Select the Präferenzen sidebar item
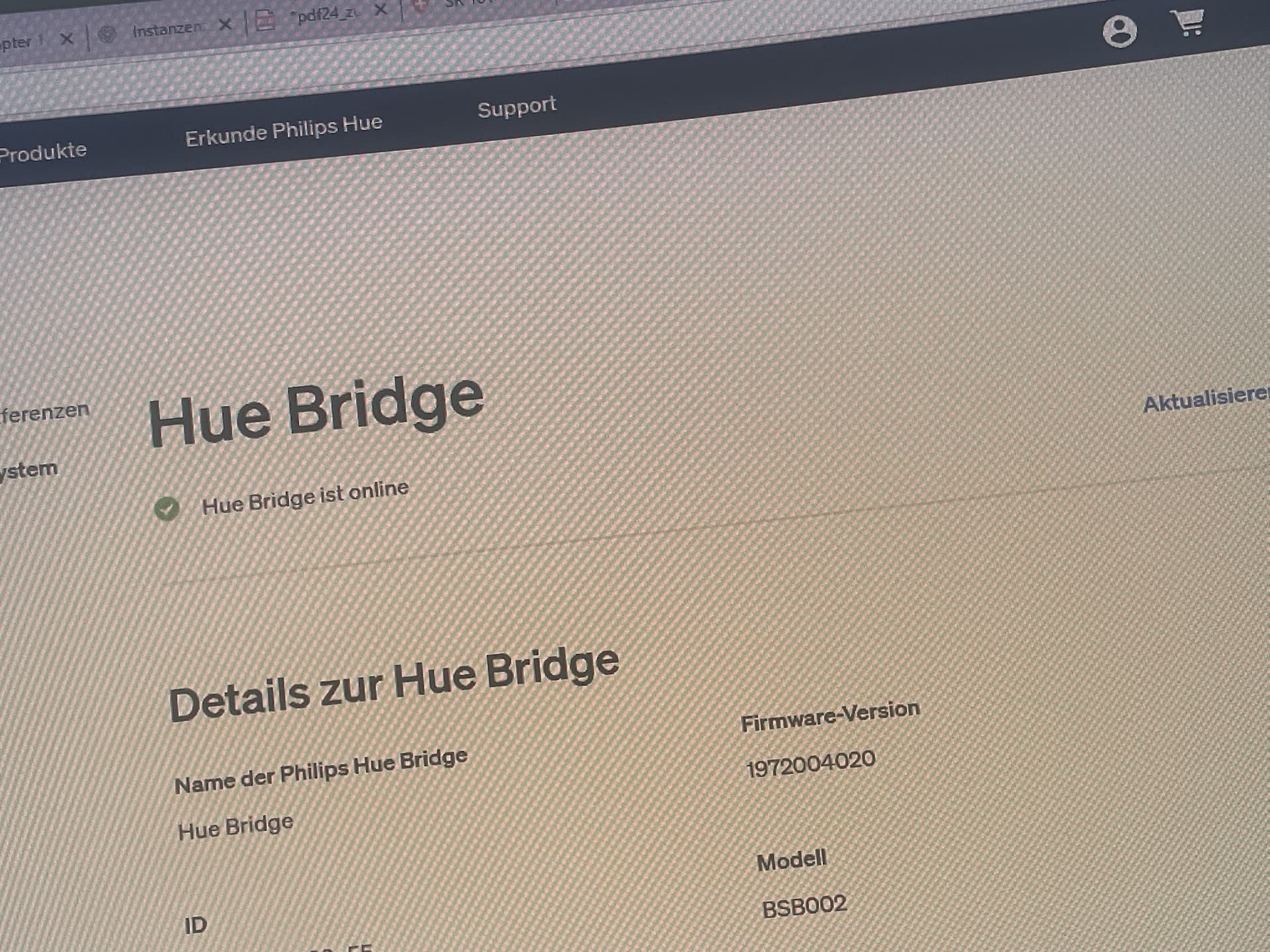This screenshot has height=952, width=1270. (44, 413)
